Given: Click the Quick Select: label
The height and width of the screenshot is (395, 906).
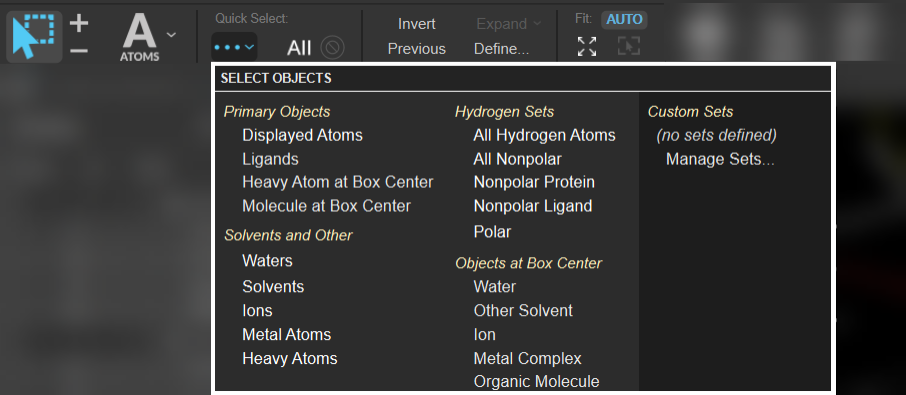Looking at the screenshot, I should click(251, 18).
